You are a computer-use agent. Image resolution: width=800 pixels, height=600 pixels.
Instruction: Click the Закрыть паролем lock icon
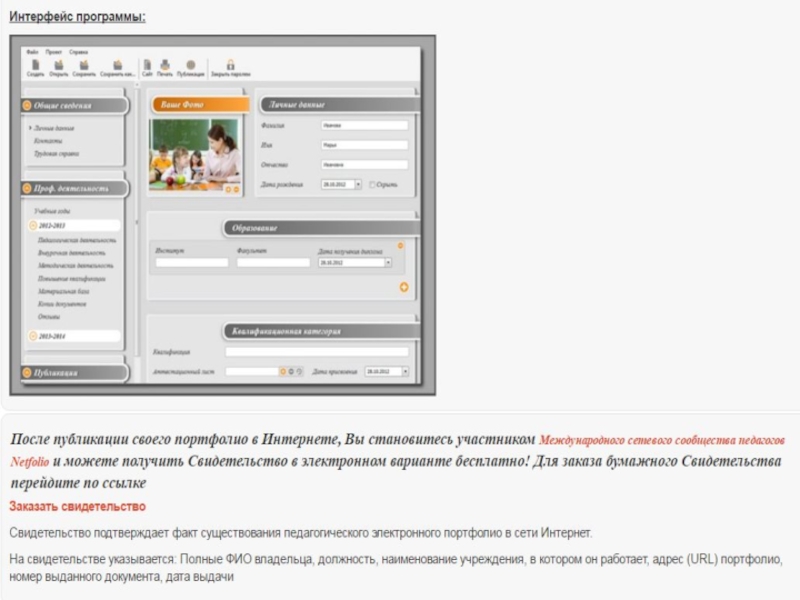pyautogui.click(x=230, y=65)
